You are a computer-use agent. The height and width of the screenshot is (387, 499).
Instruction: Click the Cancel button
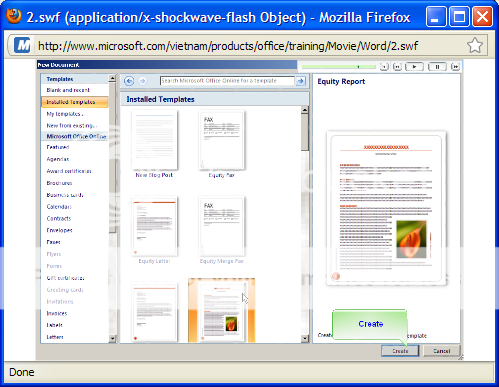pyautogui.click(x=442, y=351)
